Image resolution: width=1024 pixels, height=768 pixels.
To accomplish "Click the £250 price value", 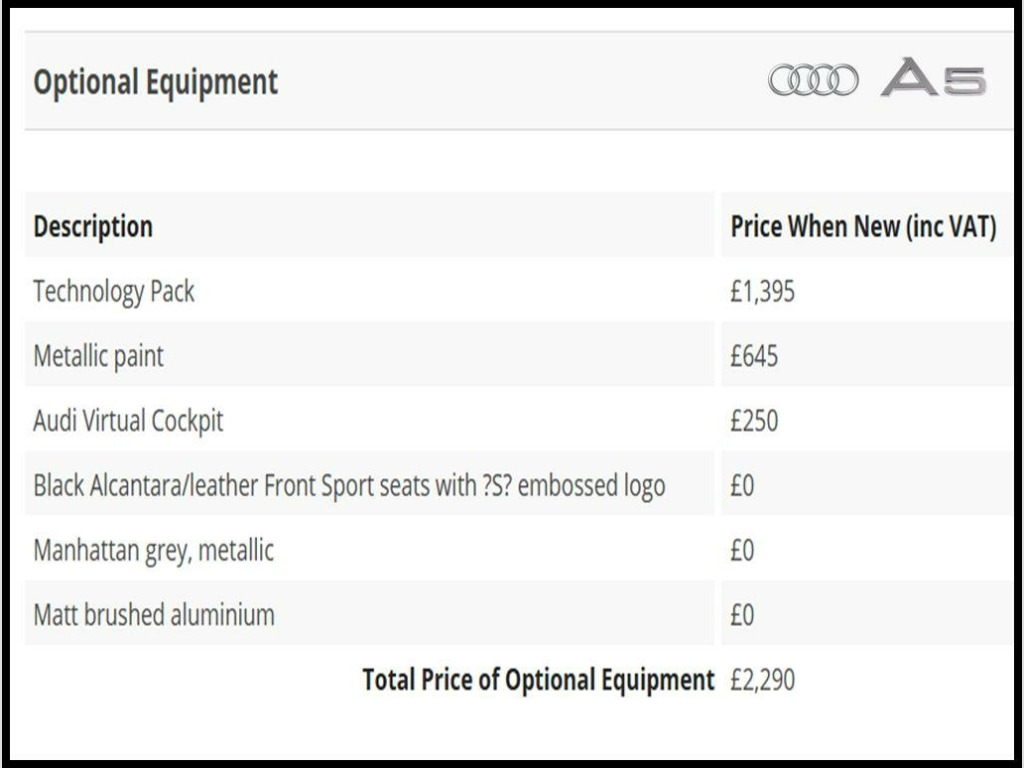I will tap(754, 421).
